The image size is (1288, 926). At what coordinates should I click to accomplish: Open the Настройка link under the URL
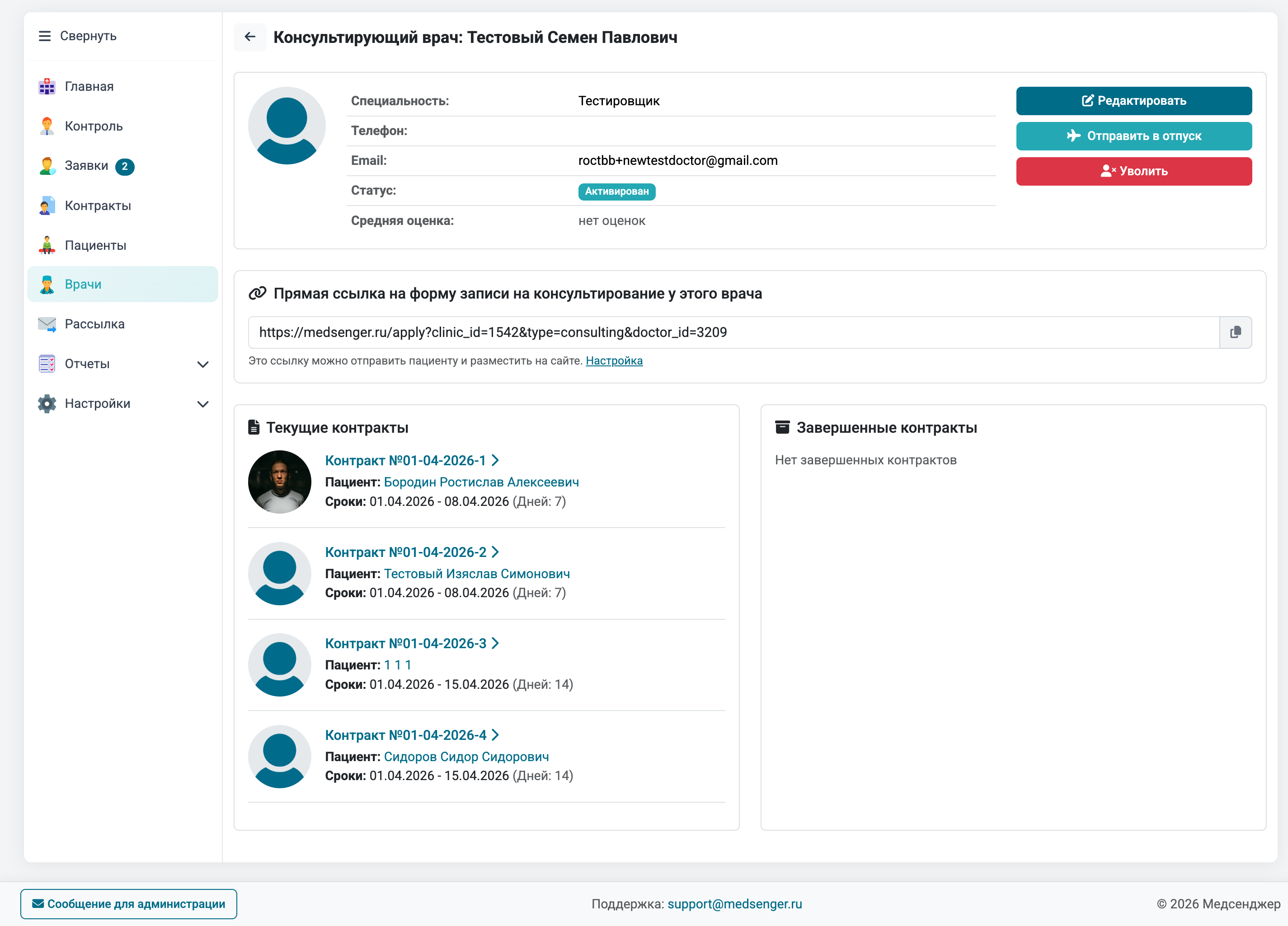coord(614,361)
